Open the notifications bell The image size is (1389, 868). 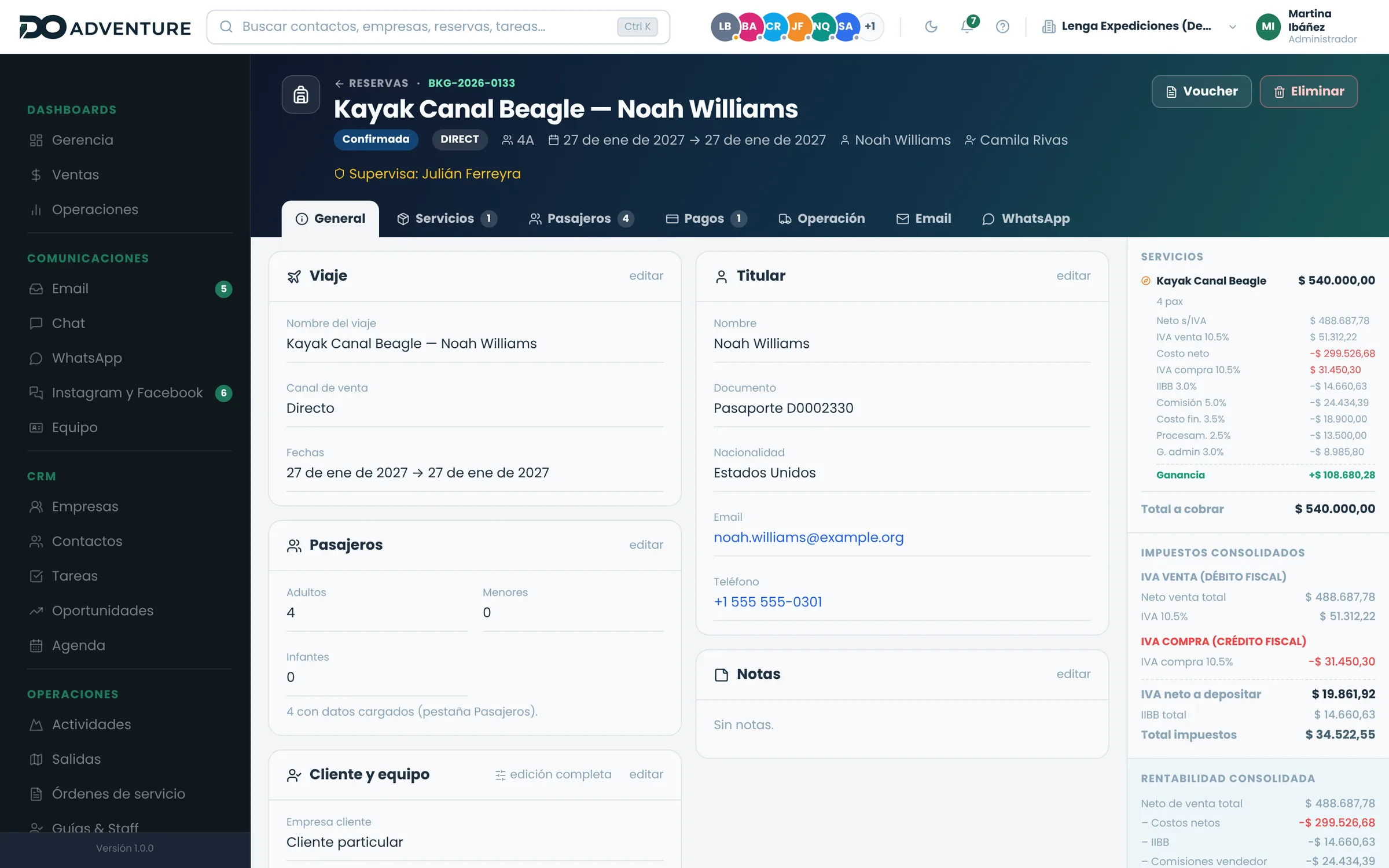pyautogui.click(x=967, y=26)
